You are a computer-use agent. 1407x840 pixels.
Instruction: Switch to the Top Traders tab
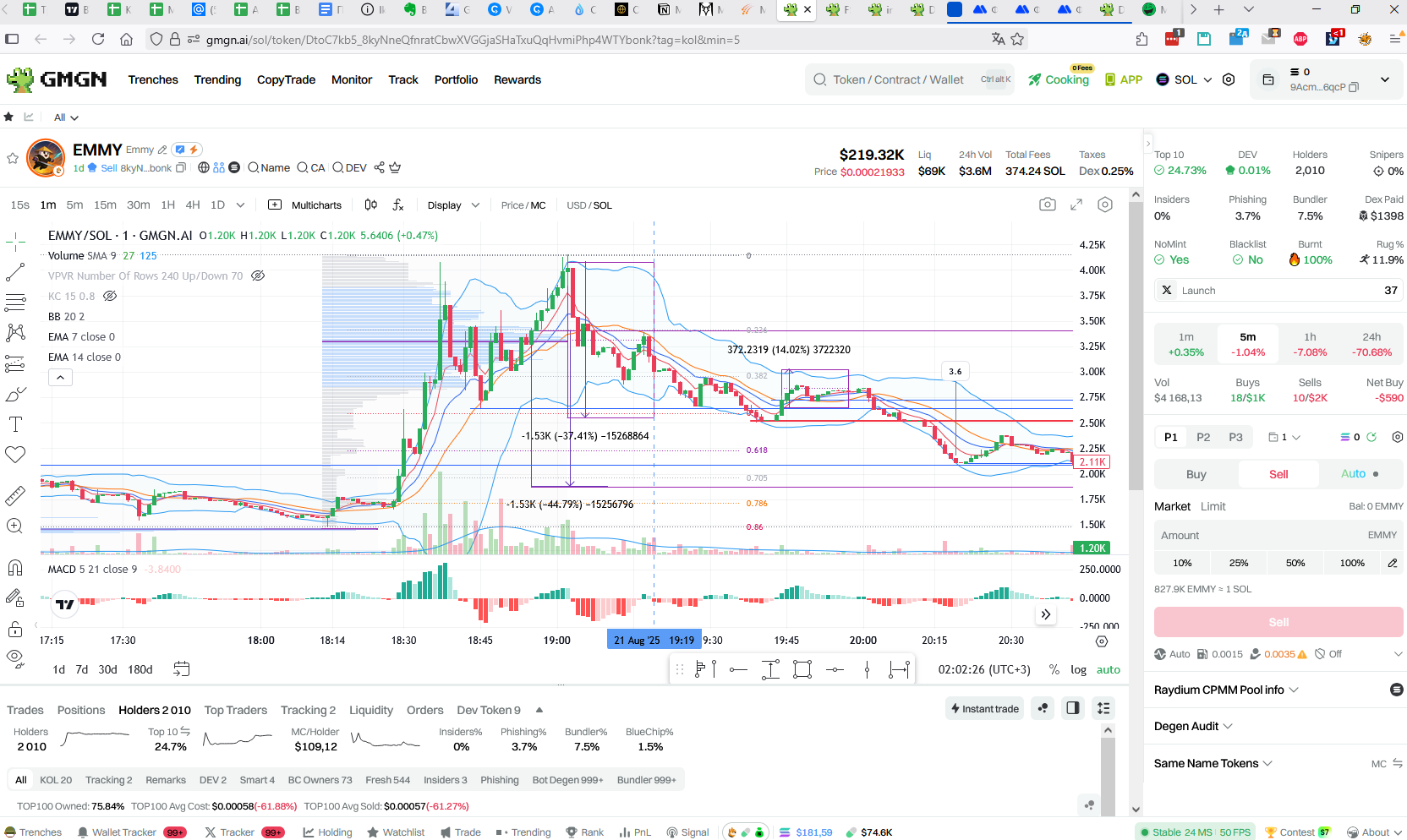235,710
